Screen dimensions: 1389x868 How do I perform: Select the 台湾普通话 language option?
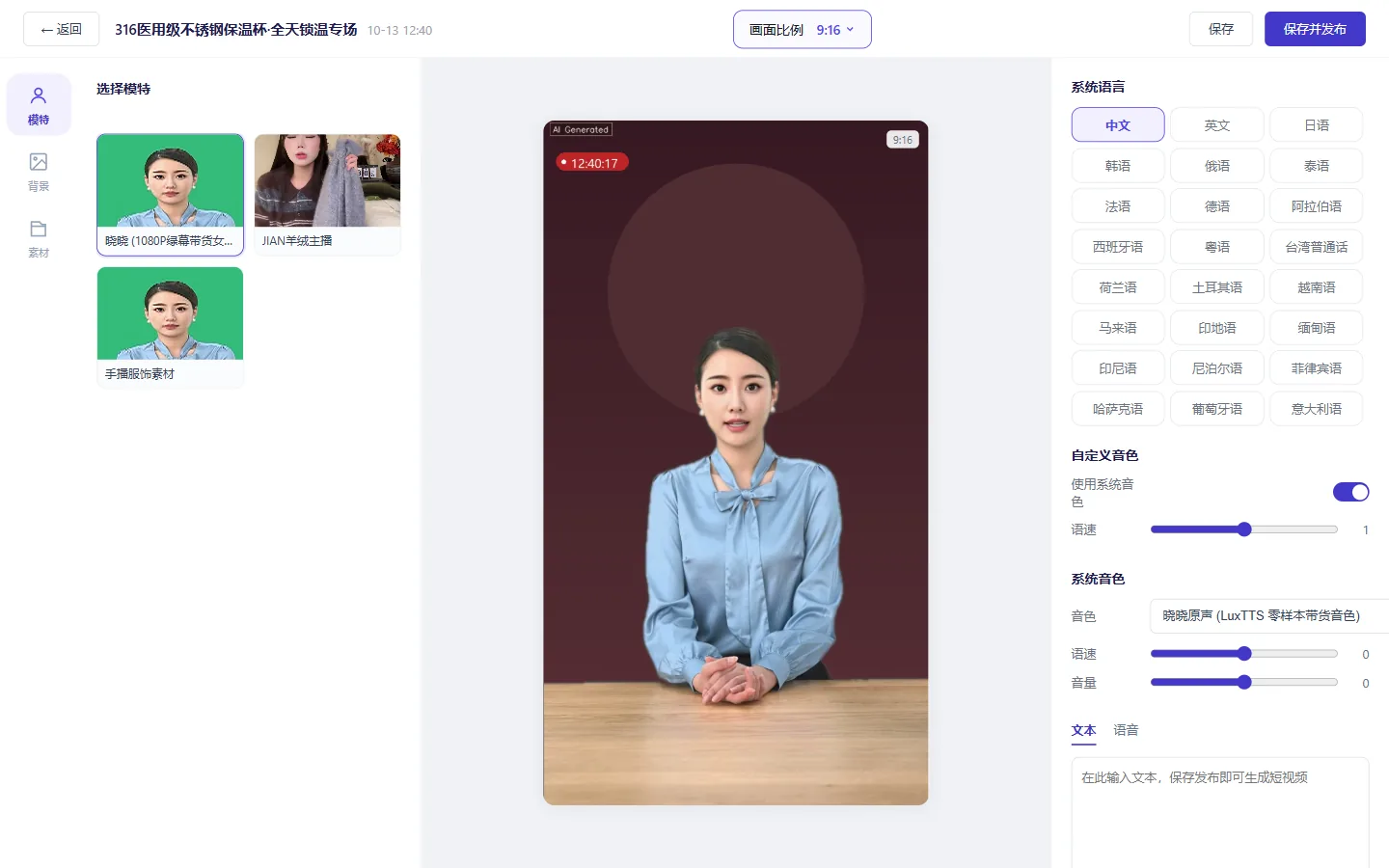pos(1317,247)
